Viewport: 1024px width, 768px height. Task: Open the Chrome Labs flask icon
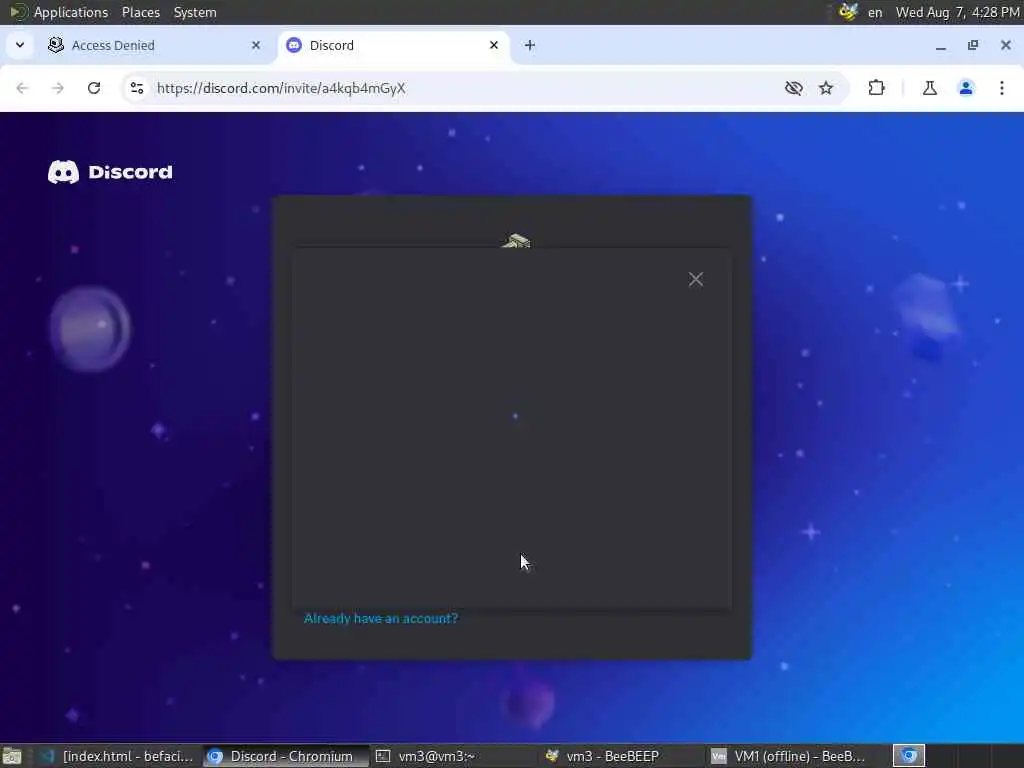pos(929,88)
